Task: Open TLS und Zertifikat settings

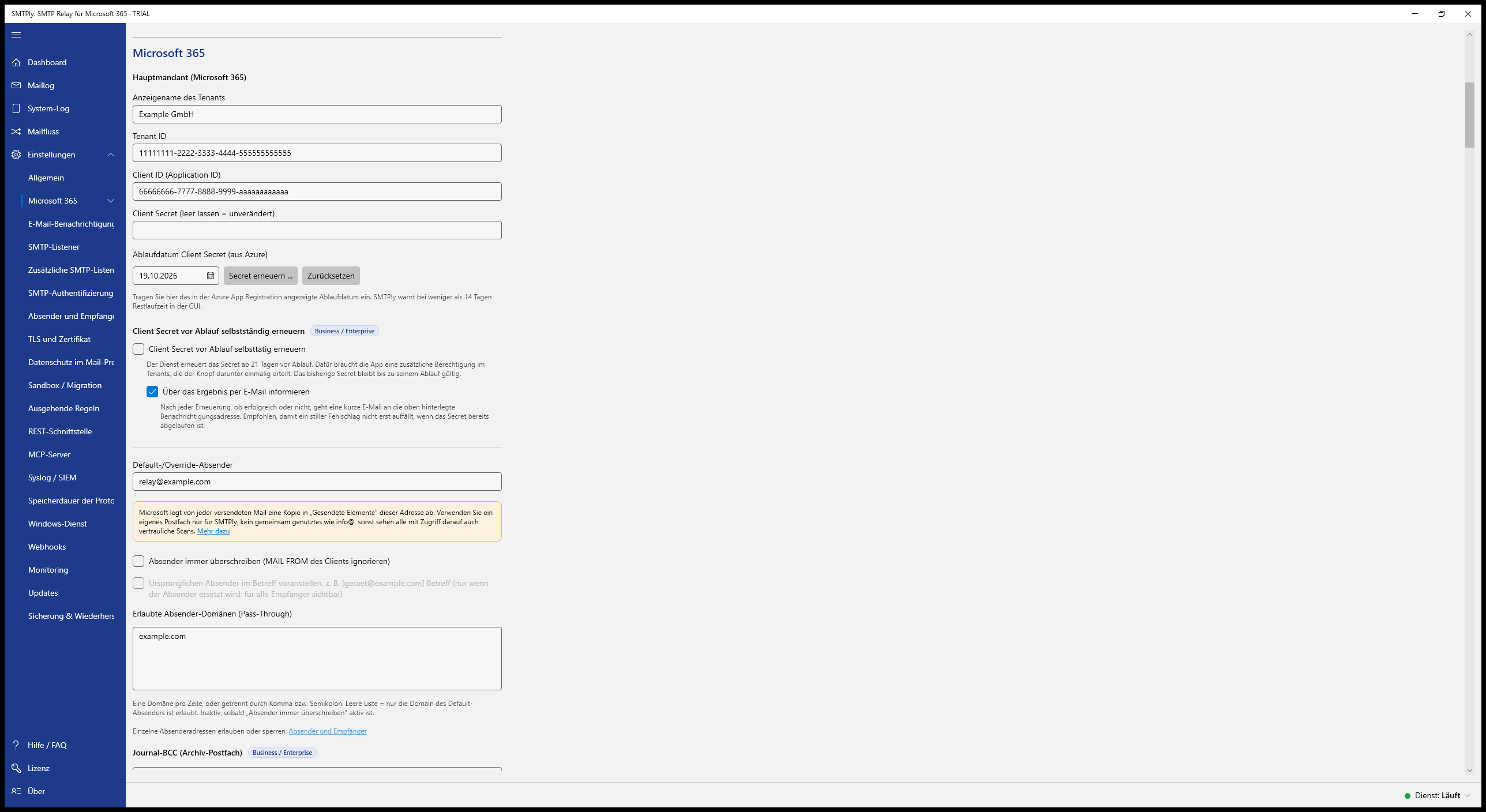Action: [59, 339]
